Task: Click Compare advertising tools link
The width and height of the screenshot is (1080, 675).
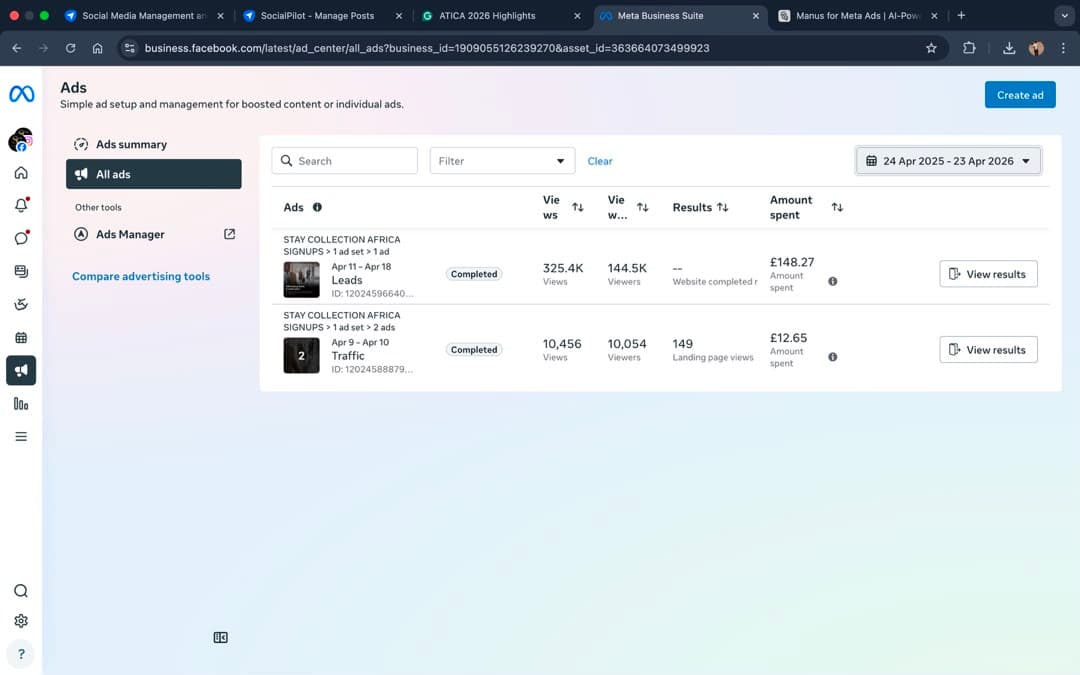Action: tap(141, 276)
